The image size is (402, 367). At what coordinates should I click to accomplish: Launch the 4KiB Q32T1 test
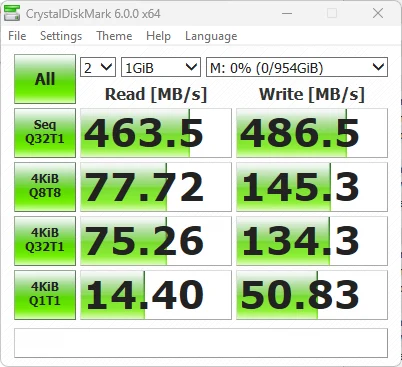point(45,241)
